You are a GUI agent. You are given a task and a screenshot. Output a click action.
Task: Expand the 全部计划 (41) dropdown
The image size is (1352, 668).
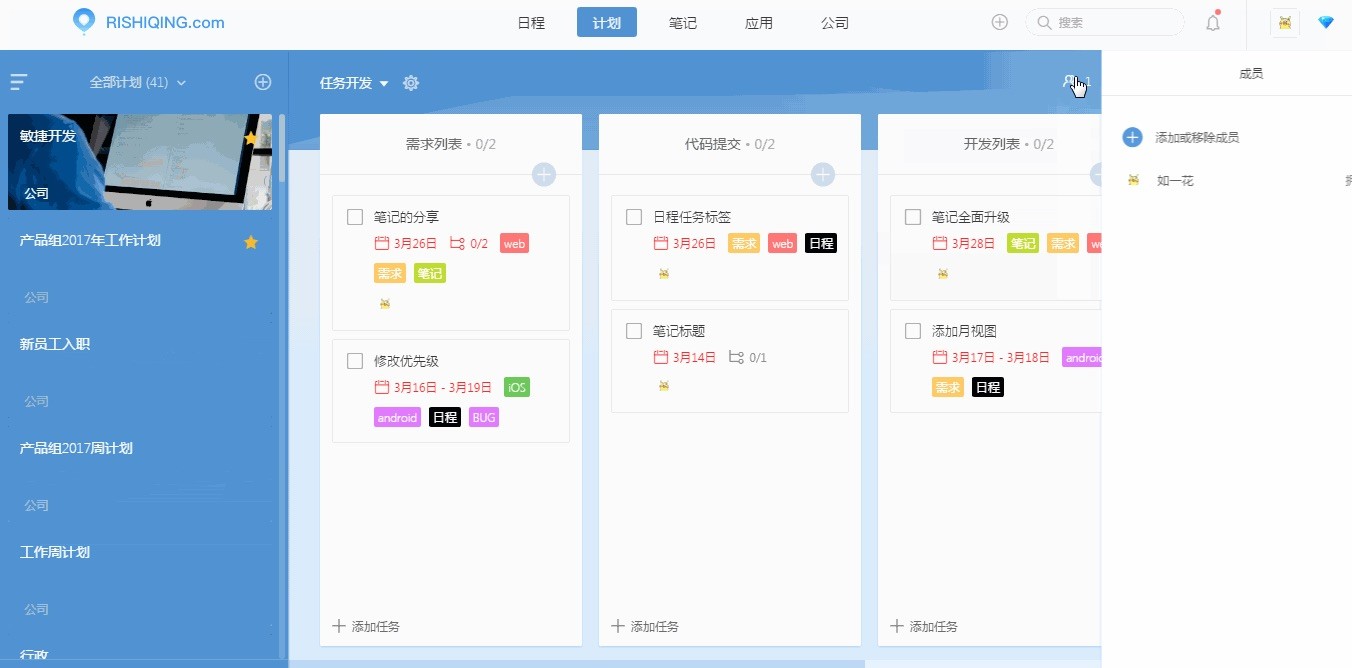(x=138, y=82)
